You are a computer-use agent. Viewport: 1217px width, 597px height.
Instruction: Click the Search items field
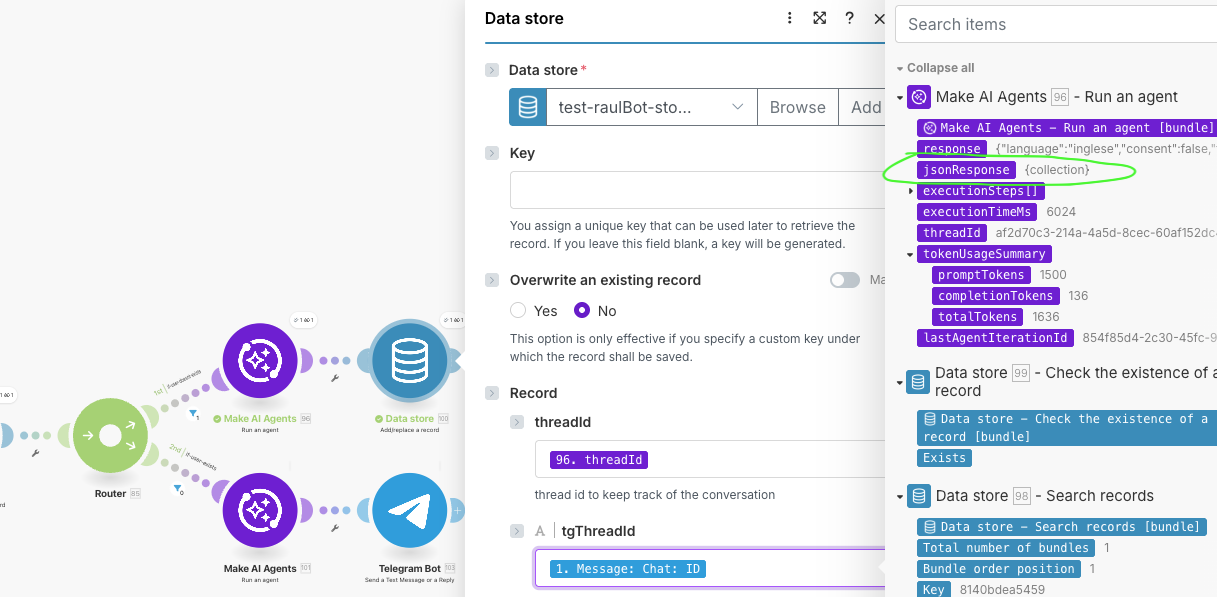[x=1055, y=24]
